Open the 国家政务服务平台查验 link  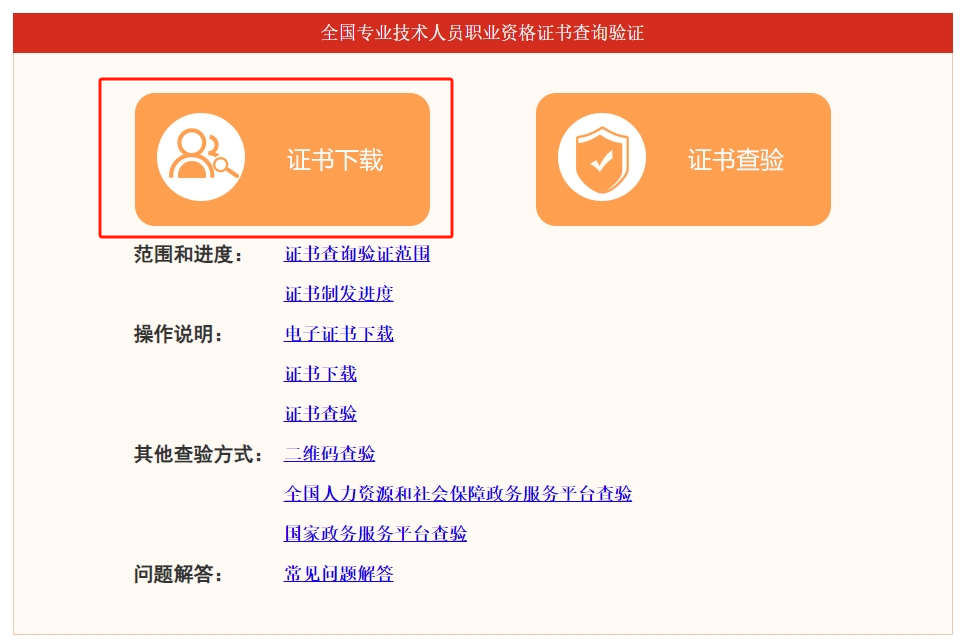(375, 533)
